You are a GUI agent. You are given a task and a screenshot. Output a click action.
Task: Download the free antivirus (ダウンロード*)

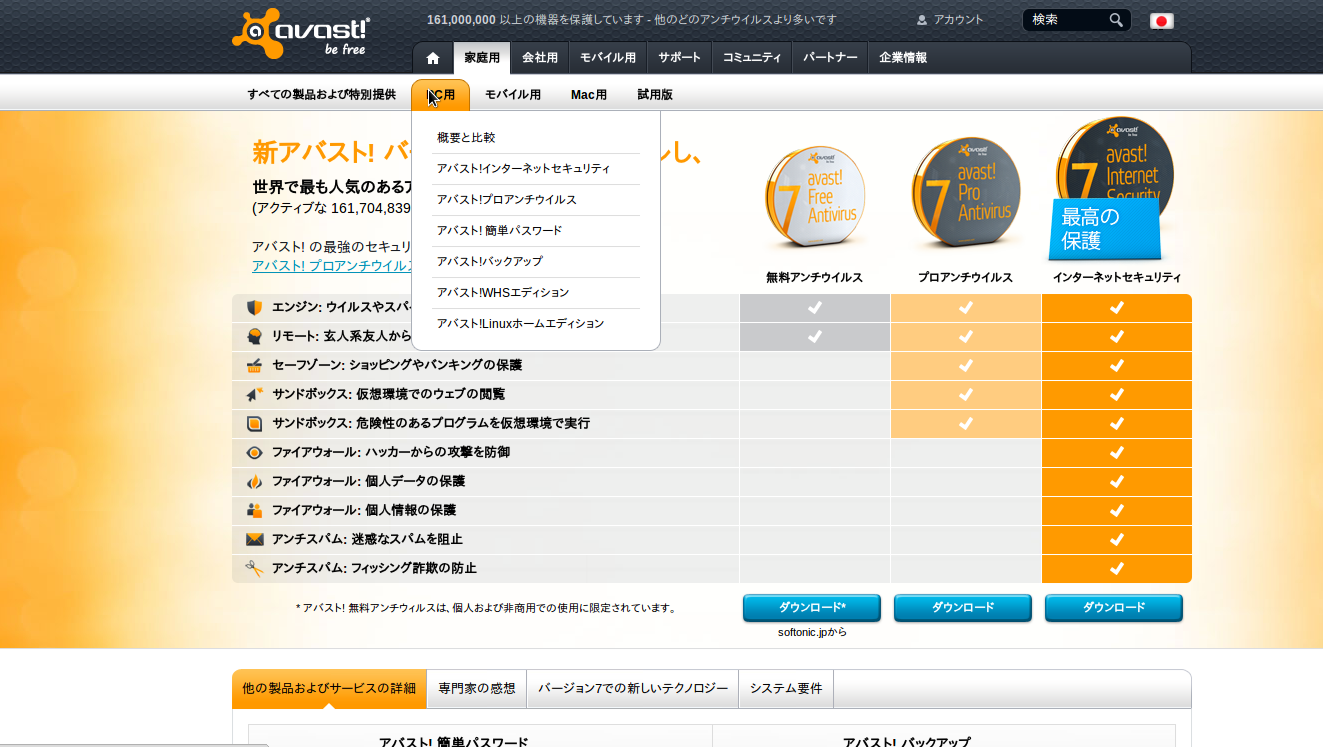point(812,608)
